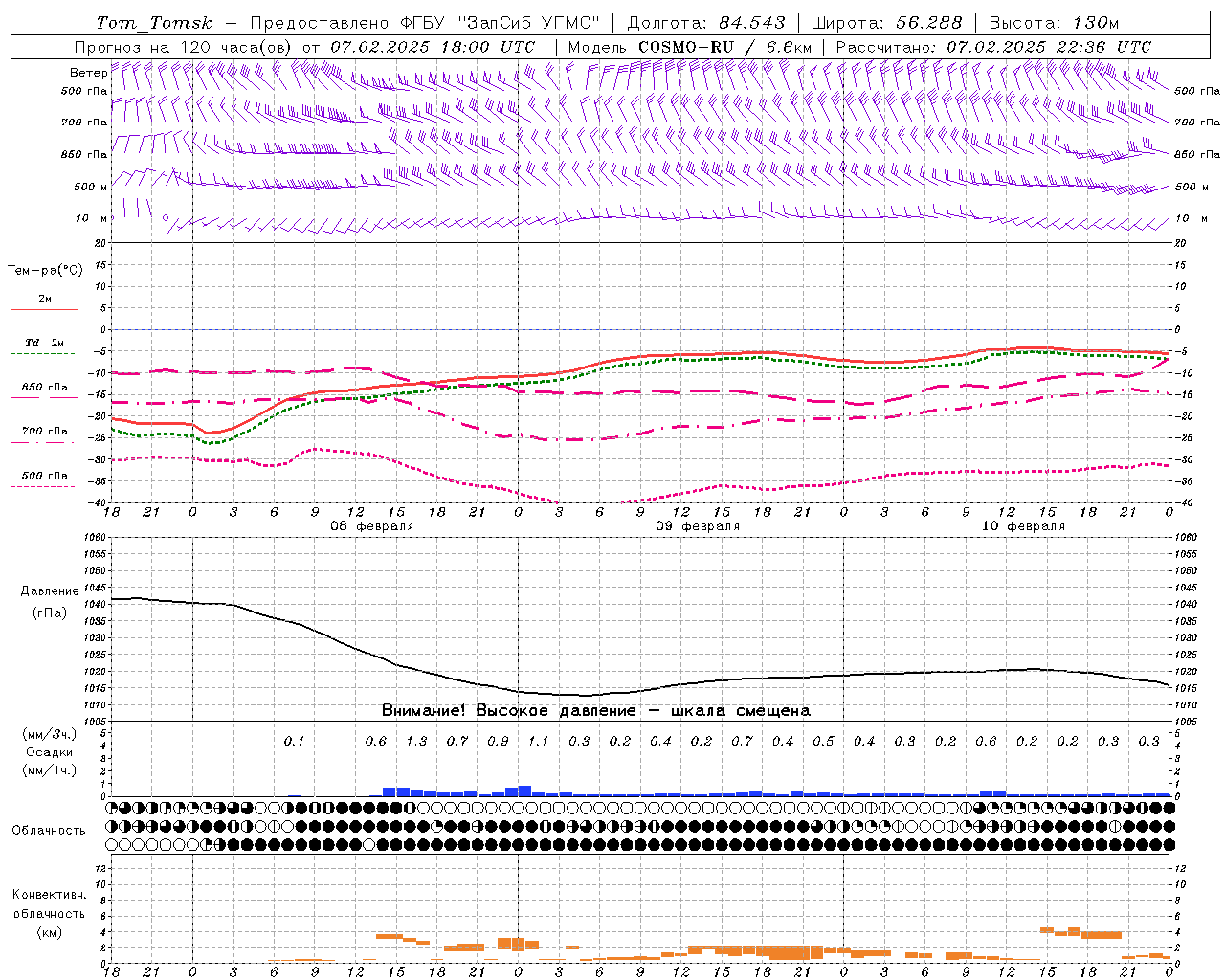Click the 0.1 precipitation amount value
Screen dimensions: 1225x980
[x=294, y=742]
